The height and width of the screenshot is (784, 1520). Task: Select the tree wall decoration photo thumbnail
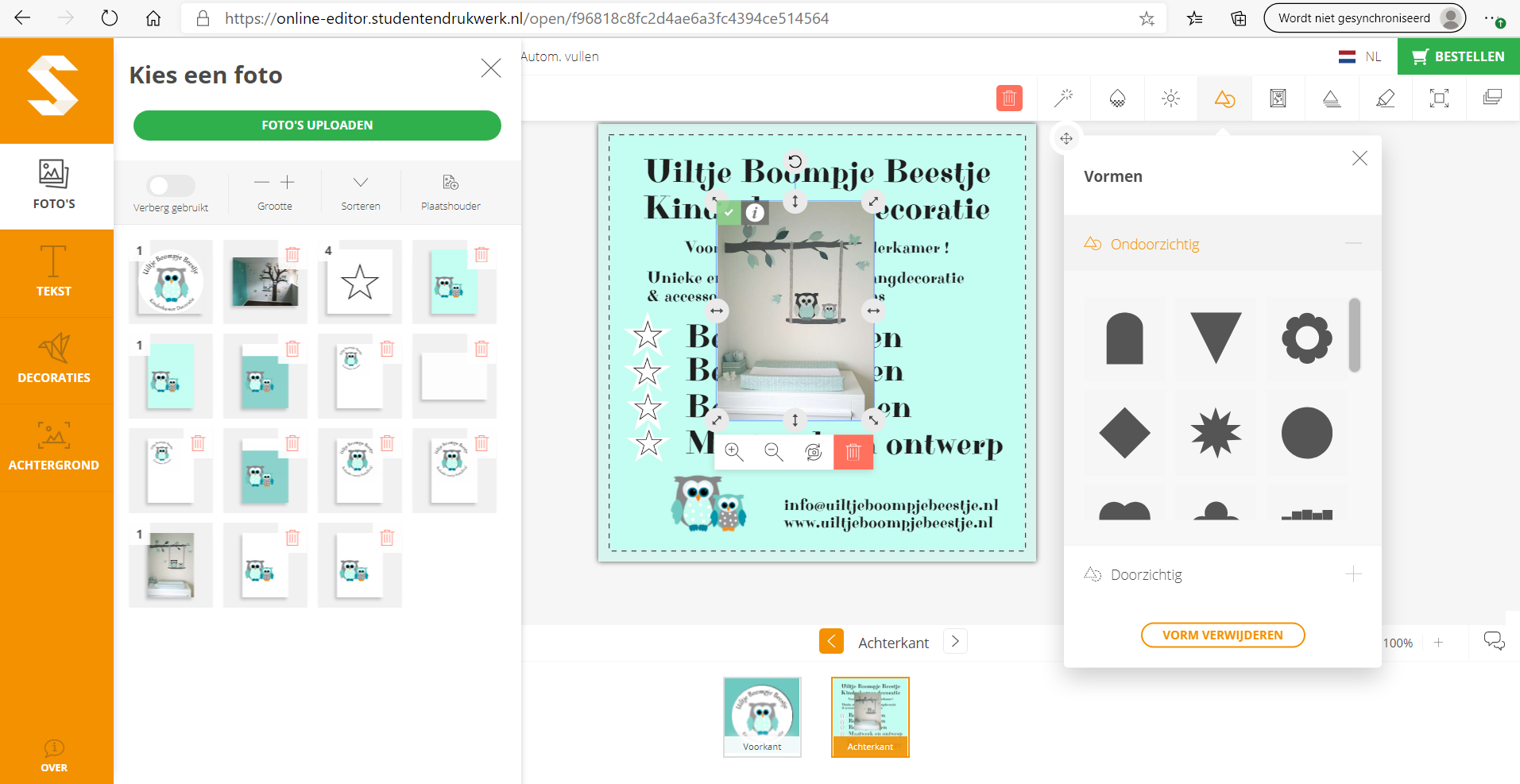265,282
